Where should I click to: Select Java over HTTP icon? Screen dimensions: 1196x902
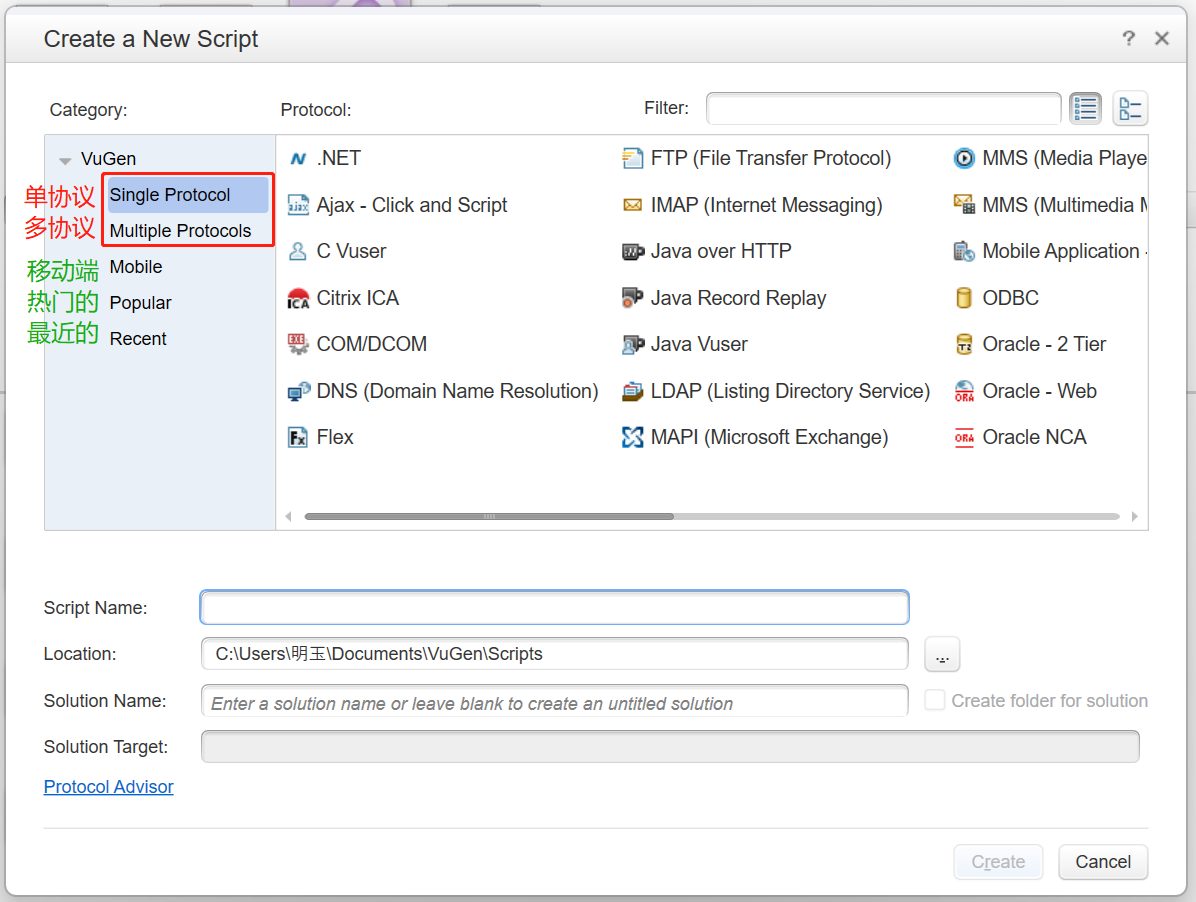click(632, 252)
